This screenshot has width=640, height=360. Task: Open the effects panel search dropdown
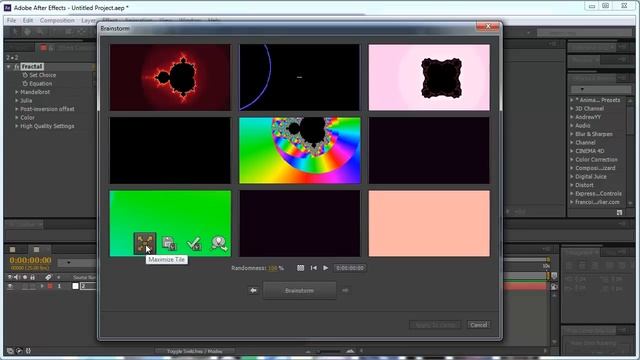click(x=582, y=89)
